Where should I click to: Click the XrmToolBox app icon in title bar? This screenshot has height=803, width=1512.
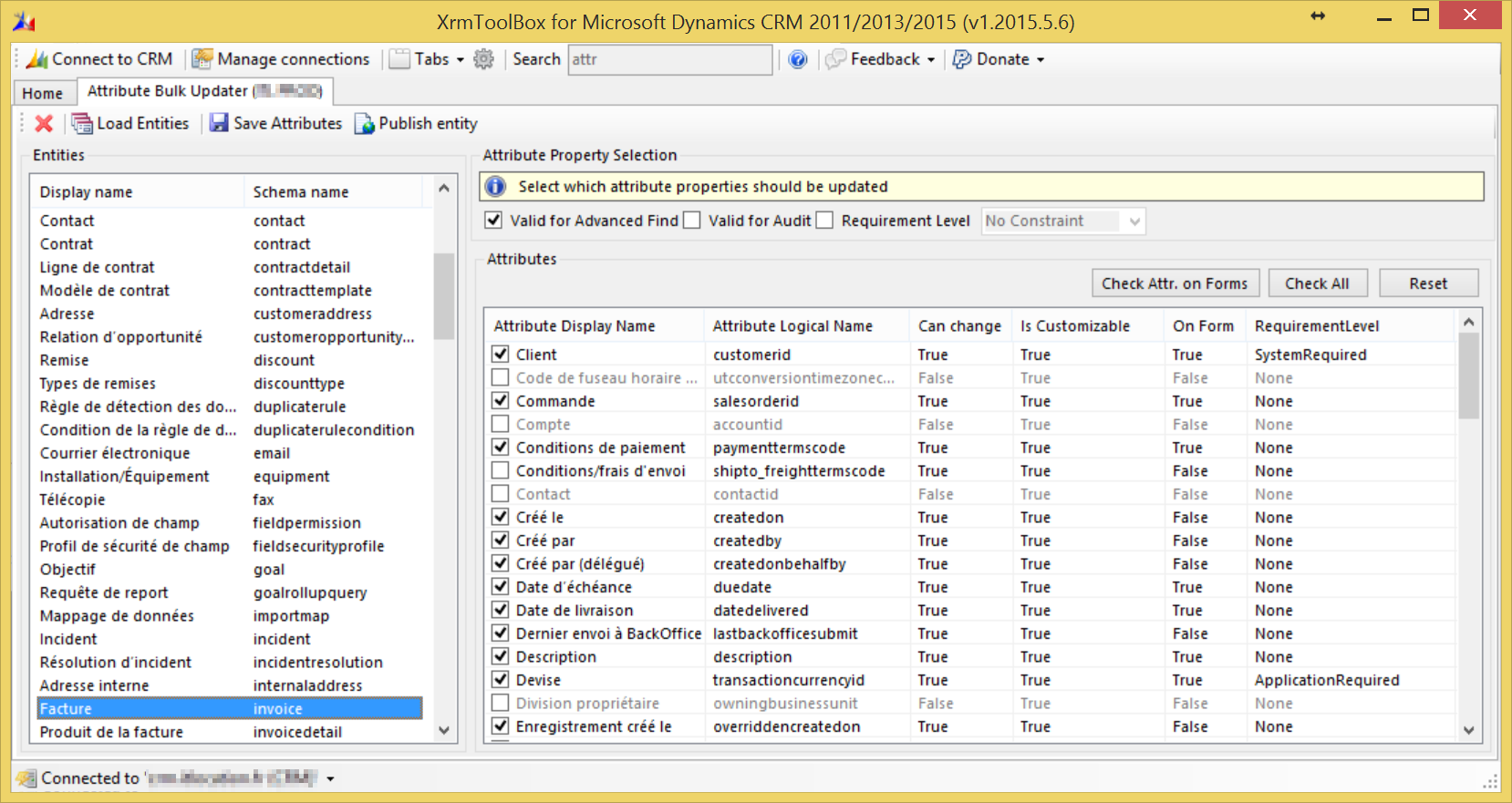pyautogui.click(x=24, y=21)
